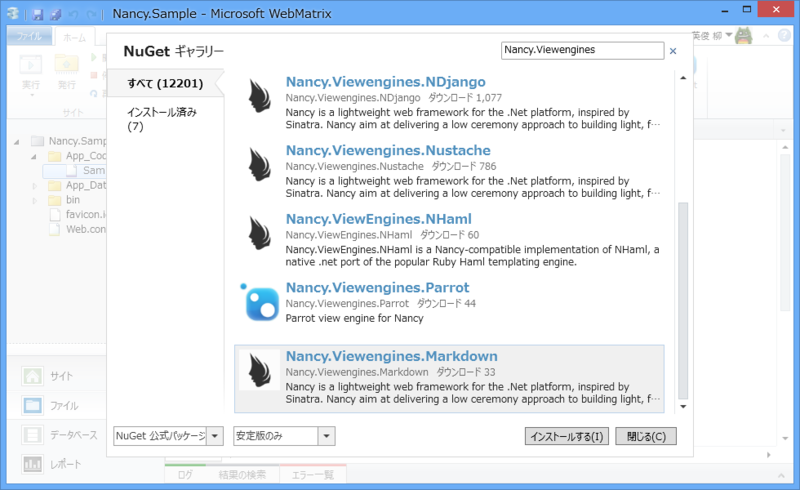
Task: Click the bin folder icon in tree
Action: tap(55, 200)
